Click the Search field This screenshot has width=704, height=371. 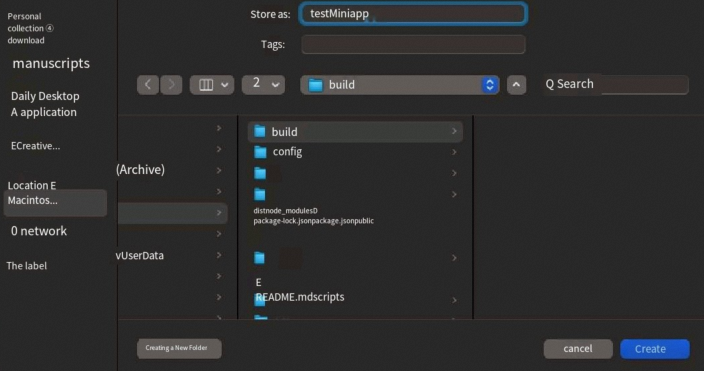point(616,84)
